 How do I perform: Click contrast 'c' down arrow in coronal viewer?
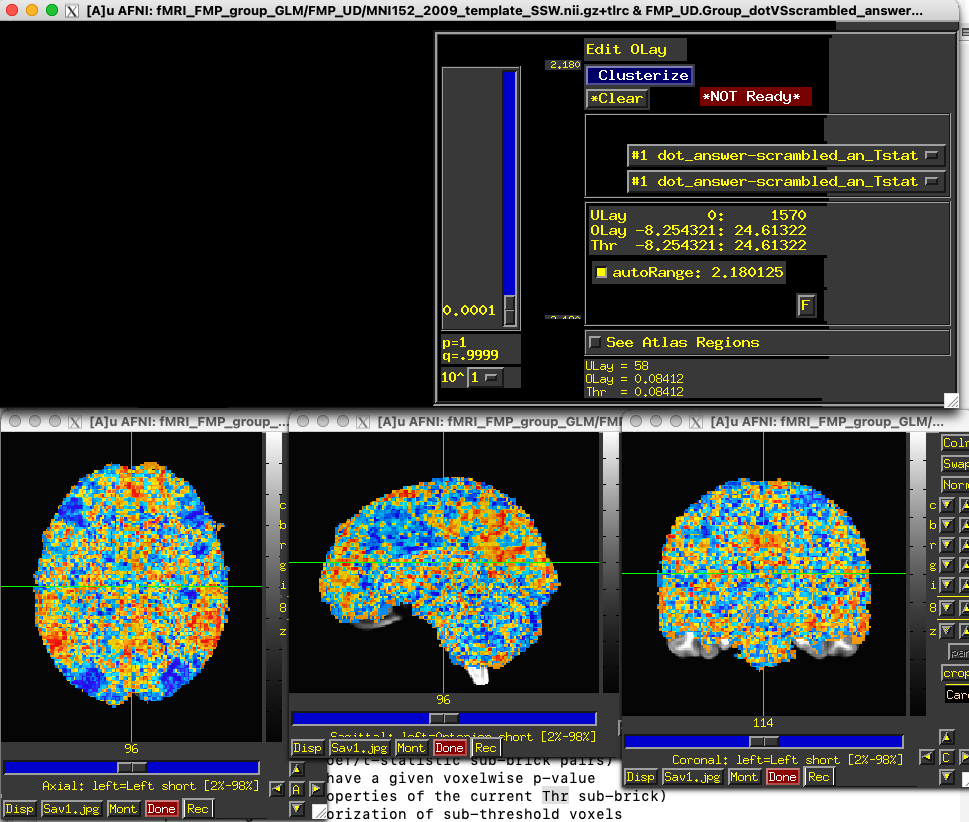pos(947,505)
